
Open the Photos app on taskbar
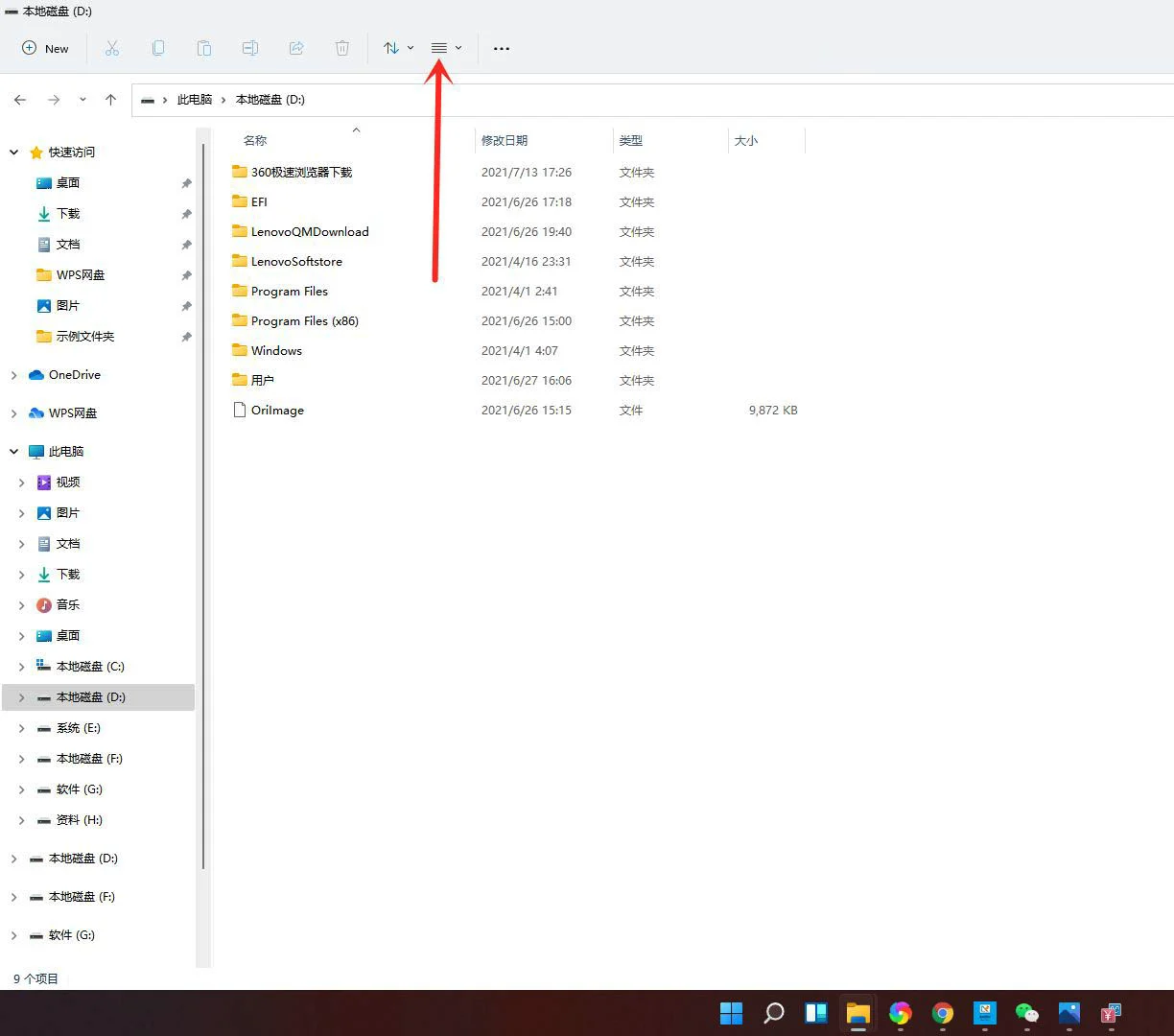pyautogui.click(x=1069, y=1013)
